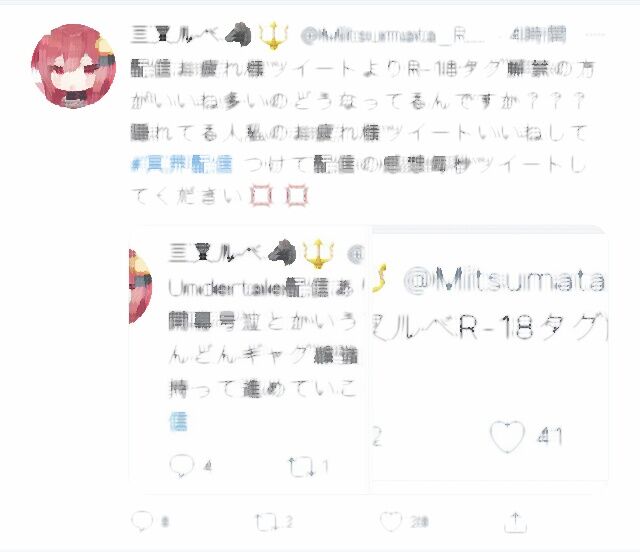Open the left attached Undertale screenshot image
This screenshot has height=552, width=640.
click(250, 357)
